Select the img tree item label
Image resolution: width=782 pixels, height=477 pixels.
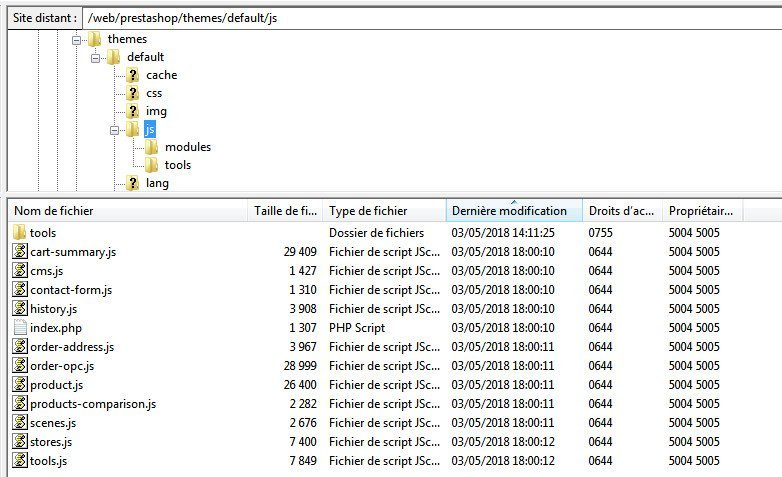click(x=156, y=111)
